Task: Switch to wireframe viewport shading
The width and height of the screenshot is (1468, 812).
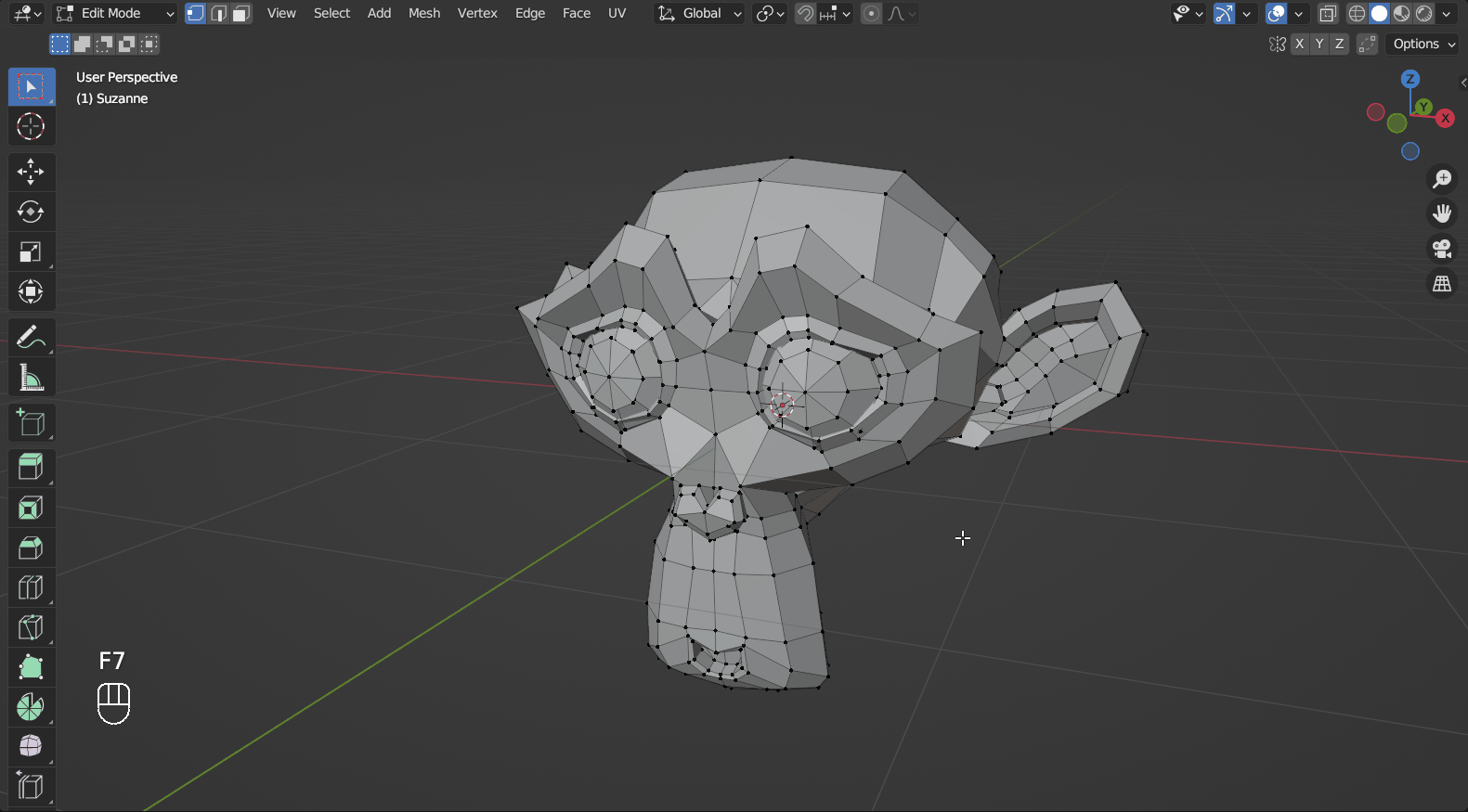Action: (1358, 13)
